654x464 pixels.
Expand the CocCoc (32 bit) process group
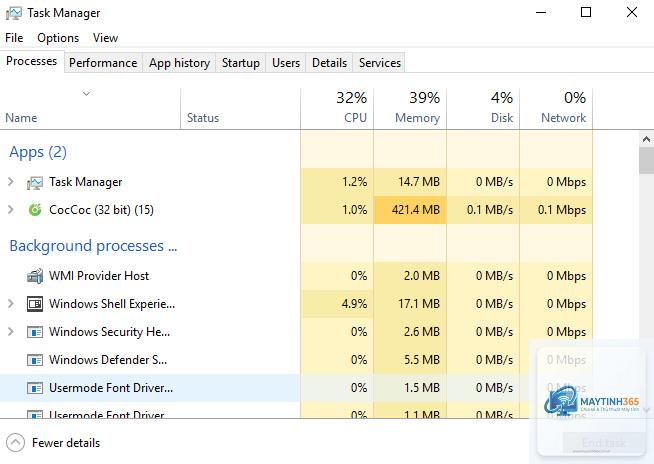[11, 209]
